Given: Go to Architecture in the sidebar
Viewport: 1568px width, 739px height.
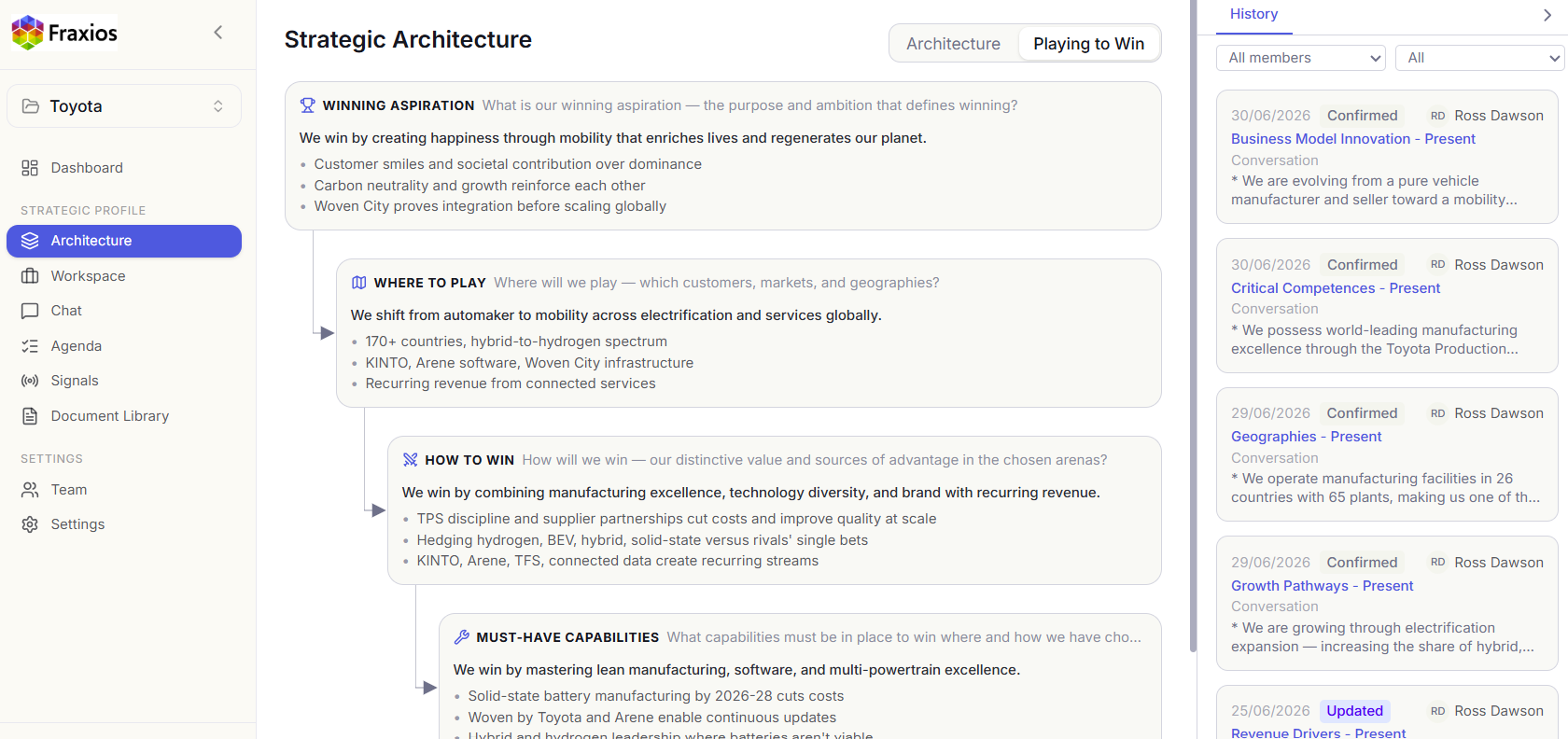Looking at the screenshot, I should click(124, 241).
